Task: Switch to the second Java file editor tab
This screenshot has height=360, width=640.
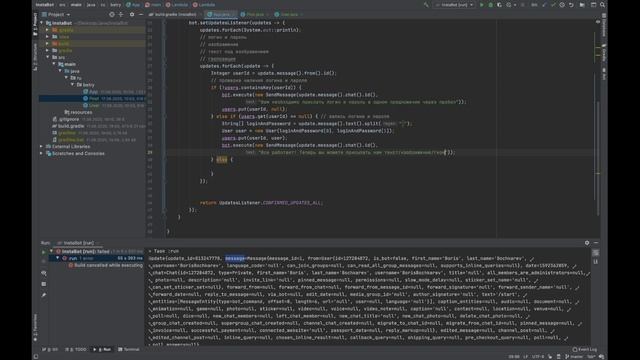Action: point(256,14)
